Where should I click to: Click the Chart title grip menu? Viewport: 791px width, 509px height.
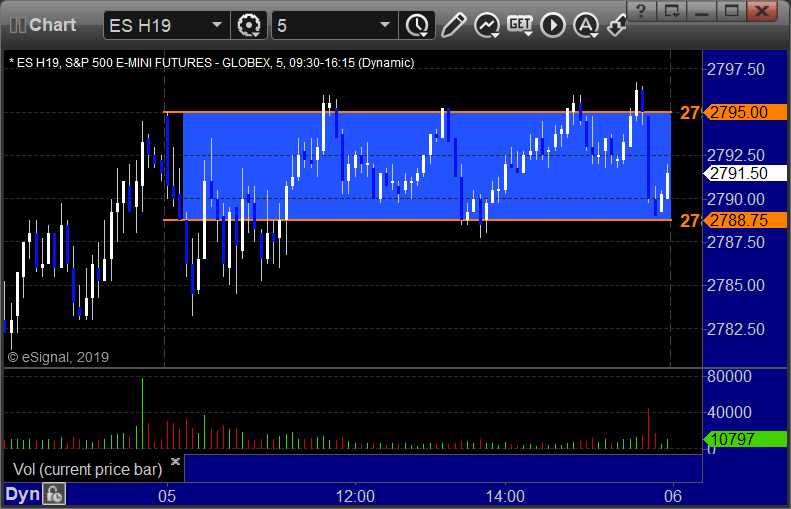pyautogui.click(x=43, y=25)
